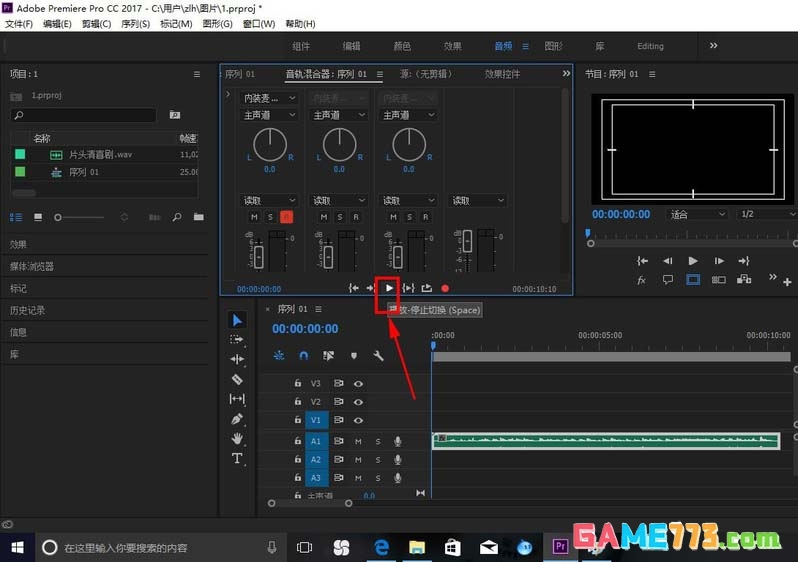Switch to the 颜色 workspace tab

click(x=402, y=46)
